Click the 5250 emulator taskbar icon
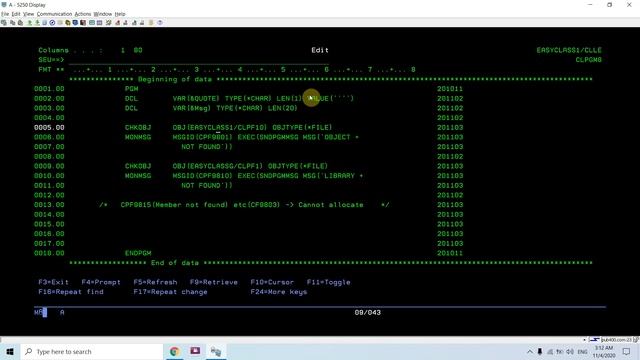640x360 pixels. [x=216, y=351]
